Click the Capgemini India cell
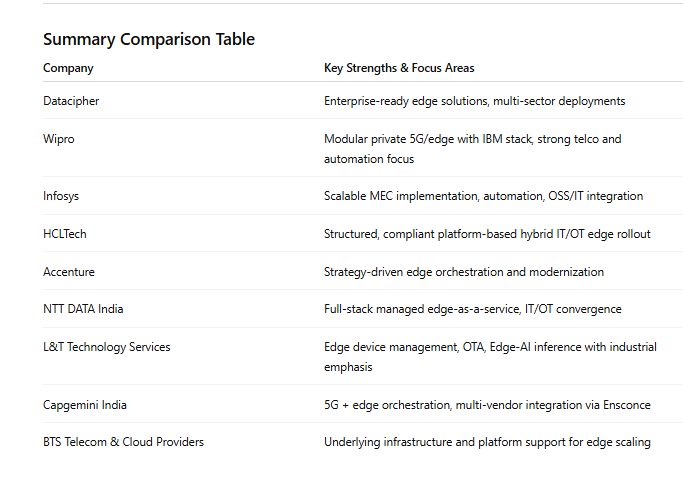This screenshot has width=683, height=493. [x=85, y=405]
